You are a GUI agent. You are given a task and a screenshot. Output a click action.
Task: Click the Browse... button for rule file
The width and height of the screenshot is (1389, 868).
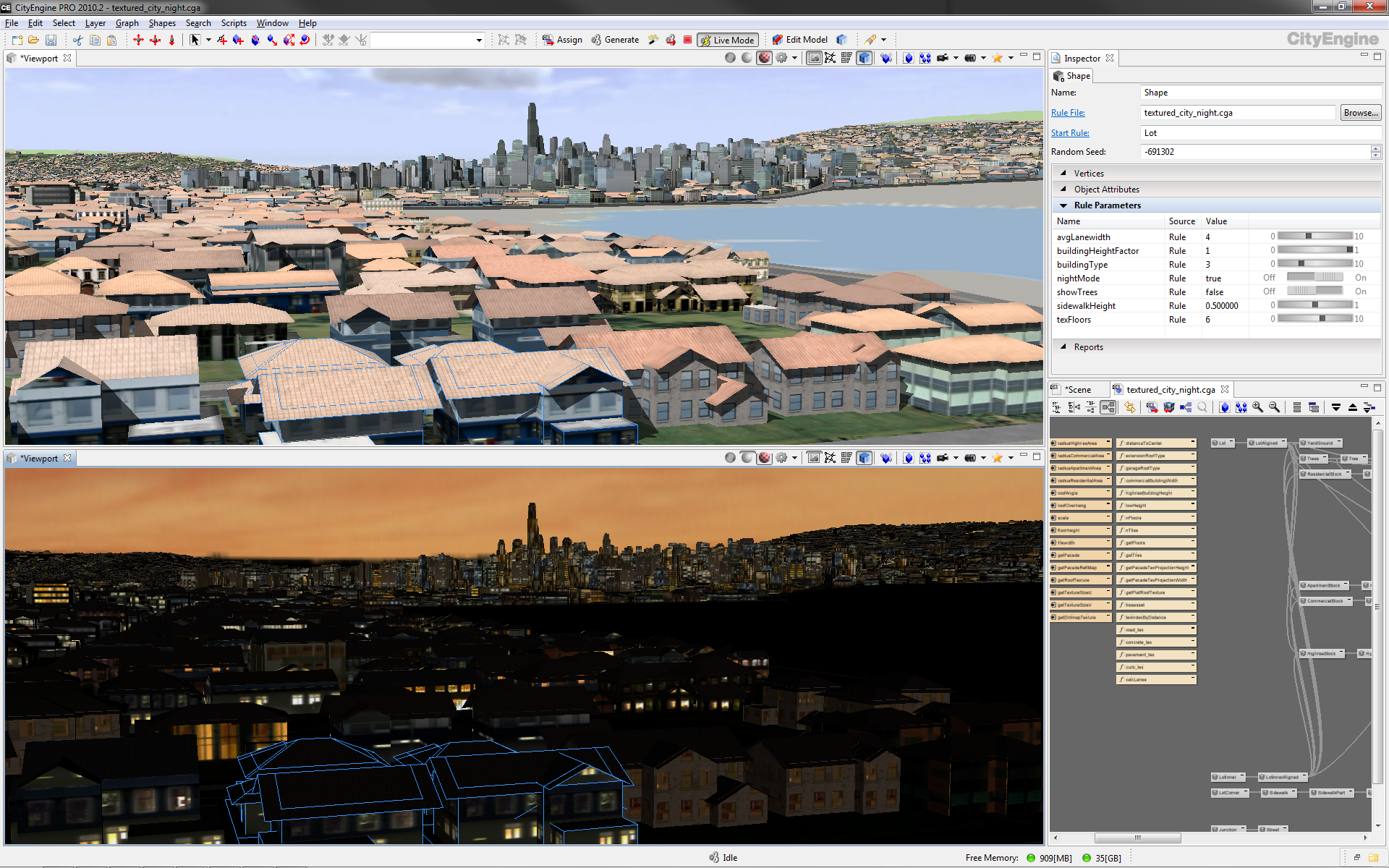point(1361,113)
